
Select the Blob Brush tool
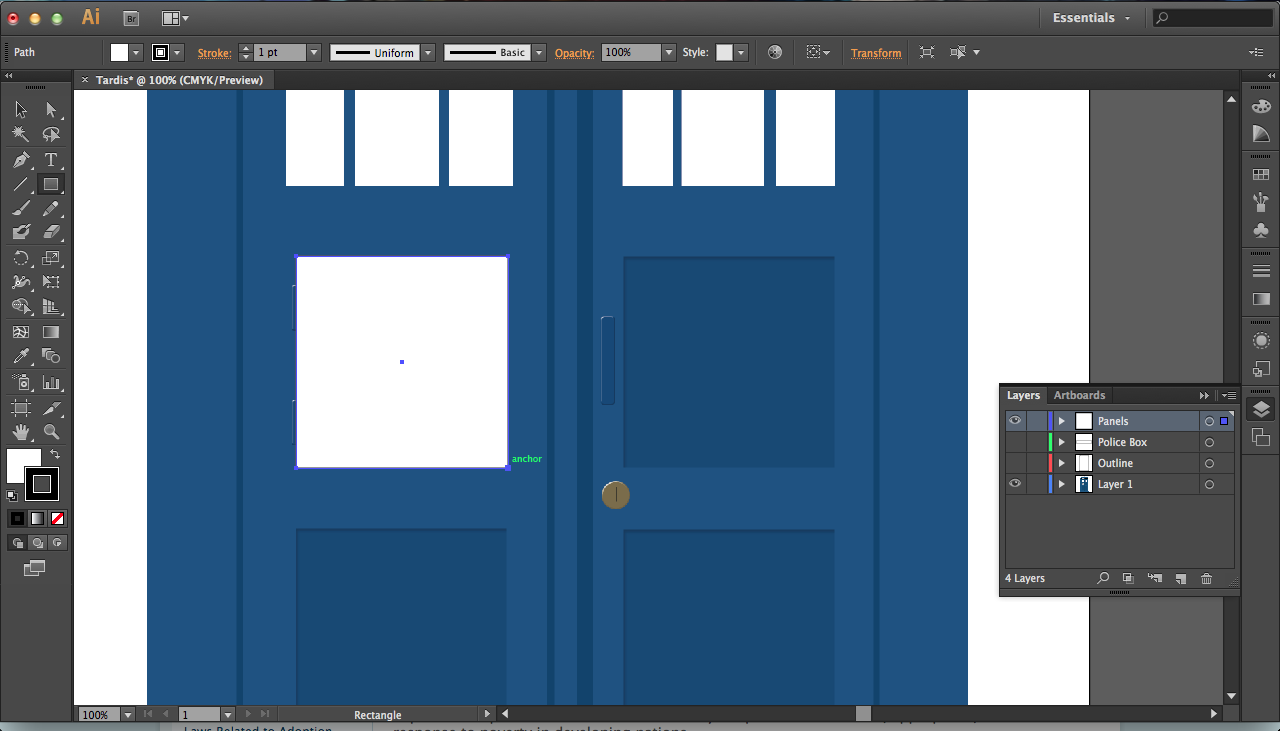(21, 232)
